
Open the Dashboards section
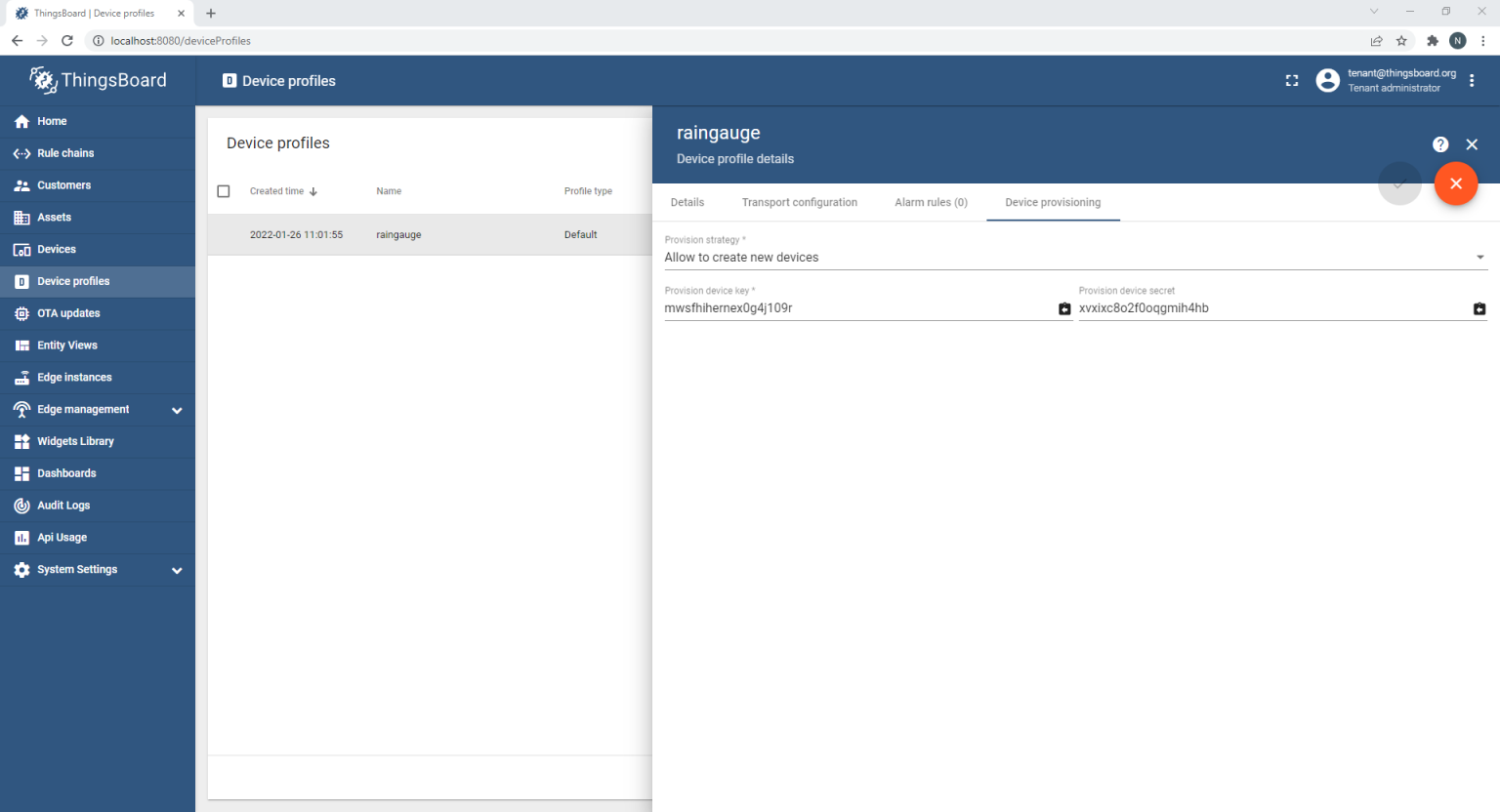[x=65, y=473]
